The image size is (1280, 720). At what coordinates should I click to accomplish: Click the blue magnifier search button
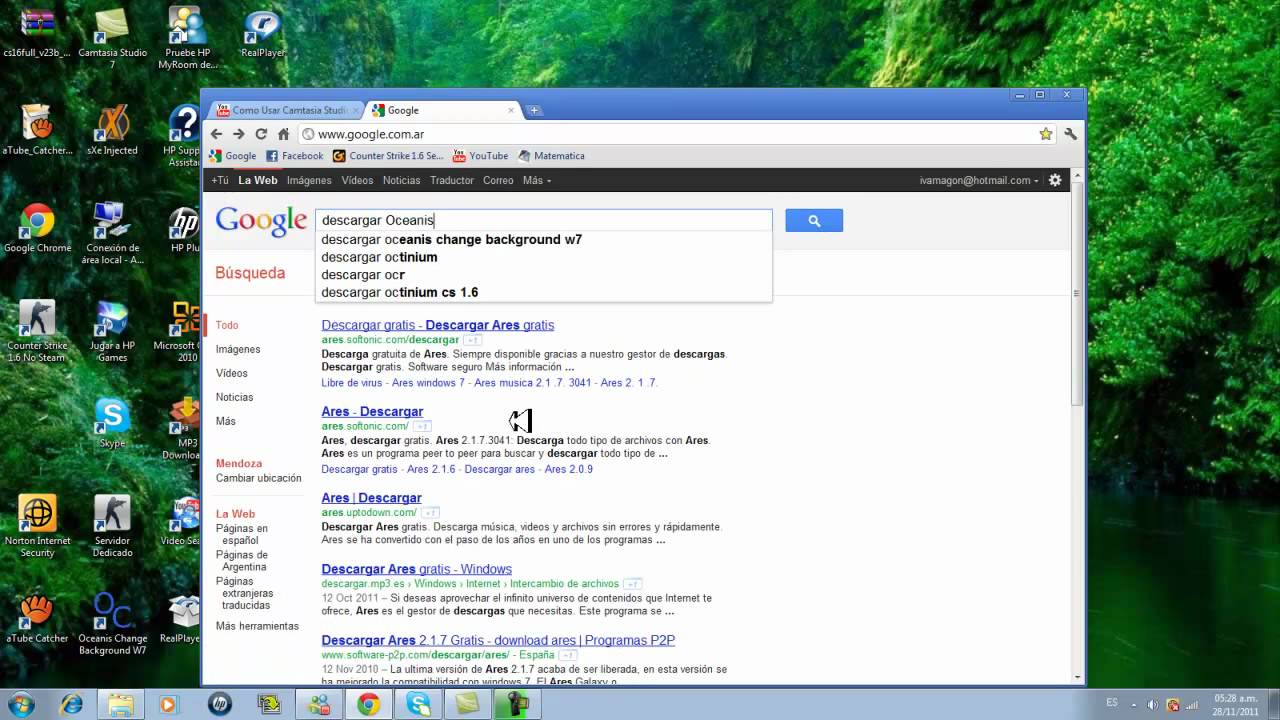click(x=814, y=221)
